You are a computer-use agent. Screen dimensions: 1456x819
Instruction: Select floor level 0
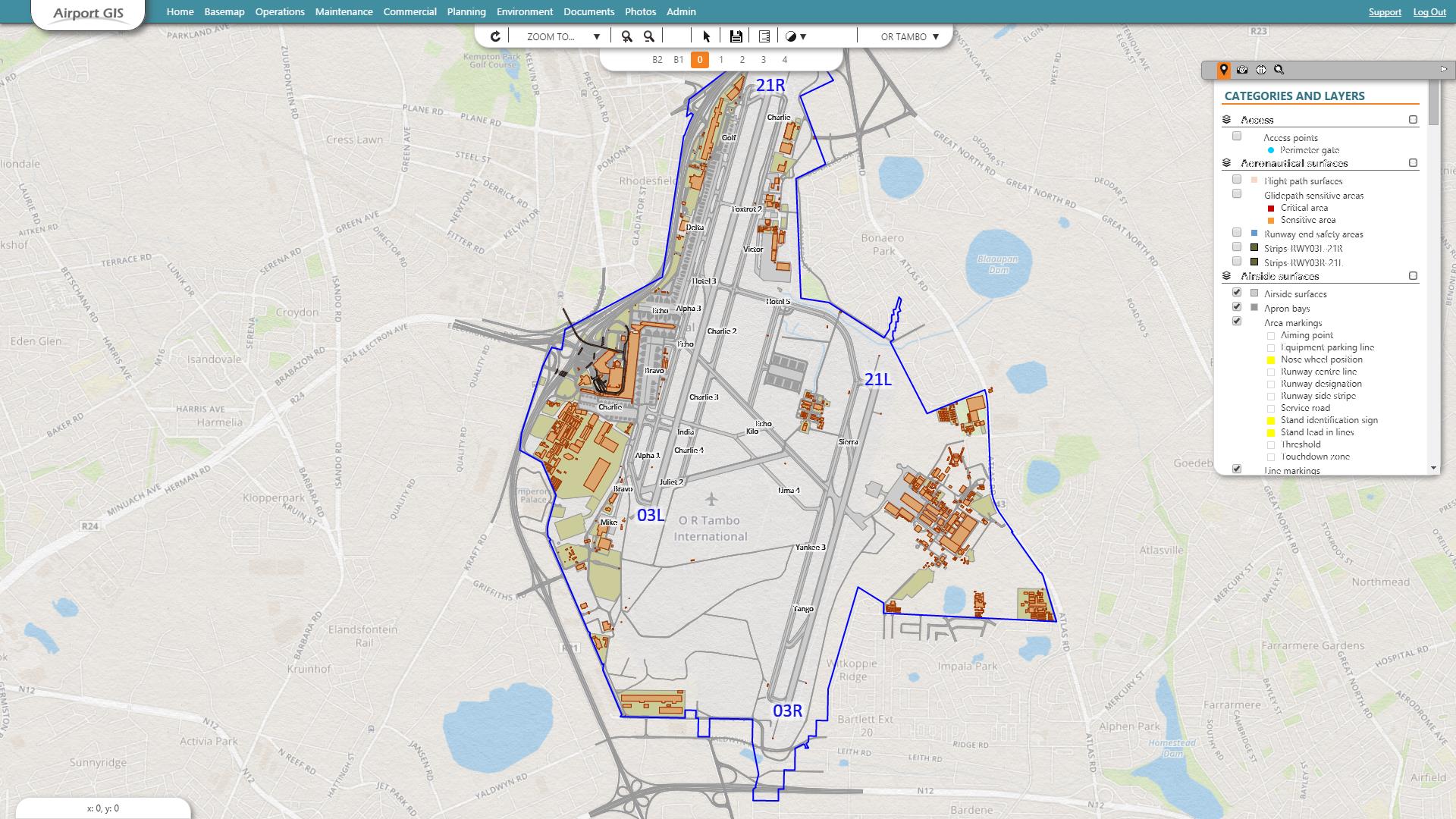(700, 59)
